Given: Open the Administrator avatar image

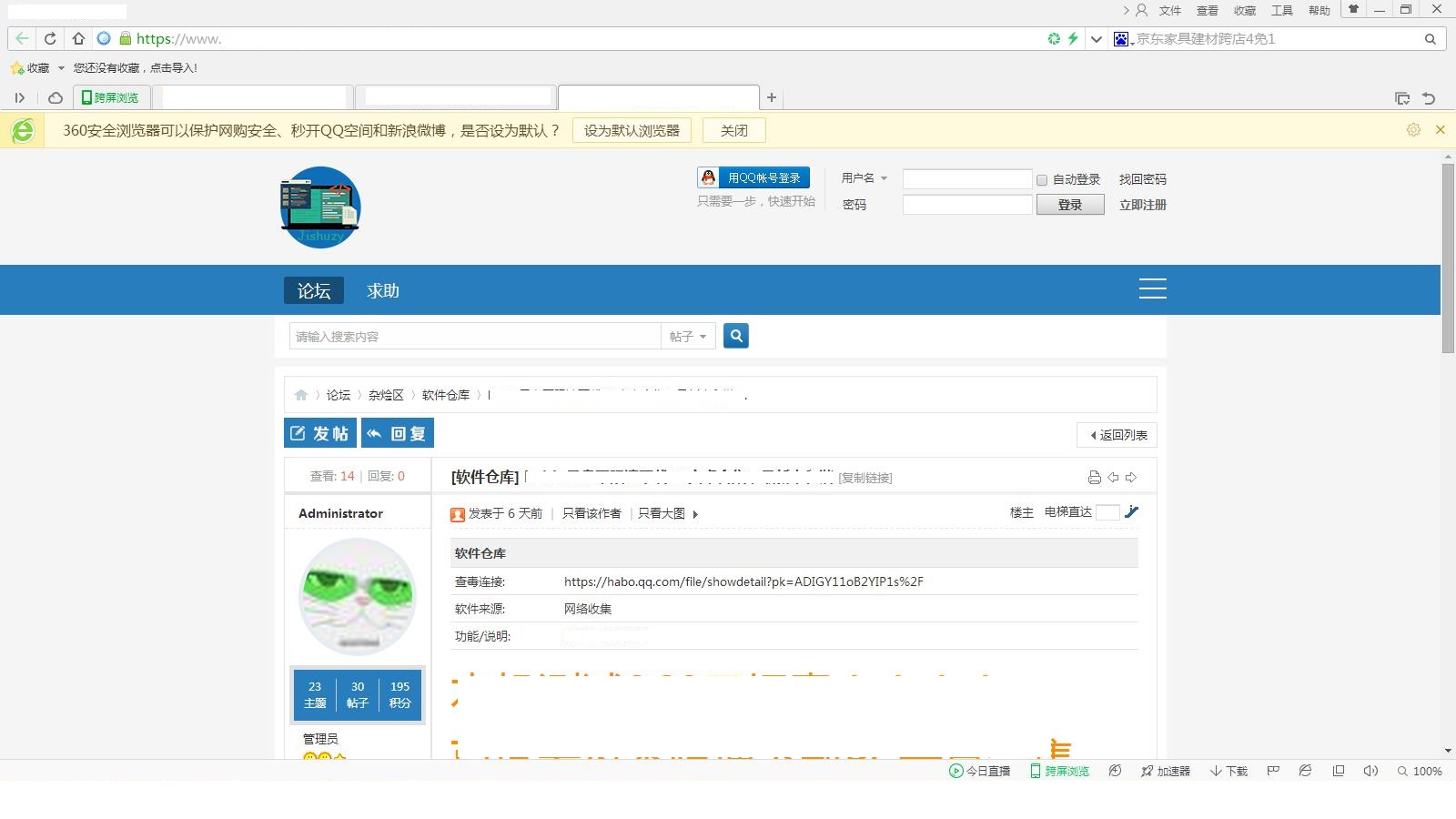Looking at the screenshot, I should [x=358, y=597].
